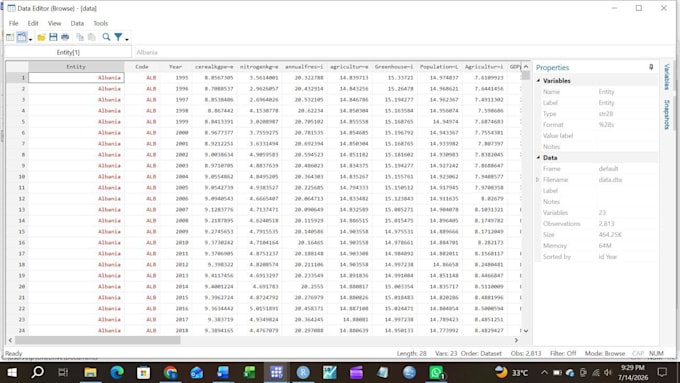680x383 pixels.
Task: Click the Type property value str28
Action: [606, 114]
